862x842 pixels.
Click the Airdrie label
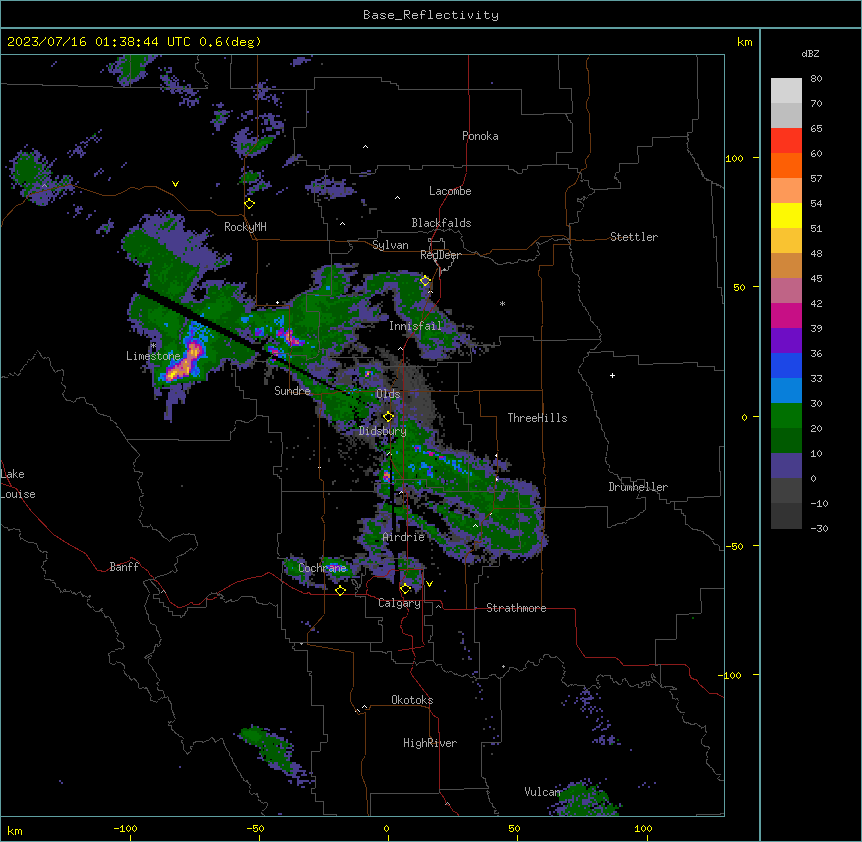[x=404, y=537]
